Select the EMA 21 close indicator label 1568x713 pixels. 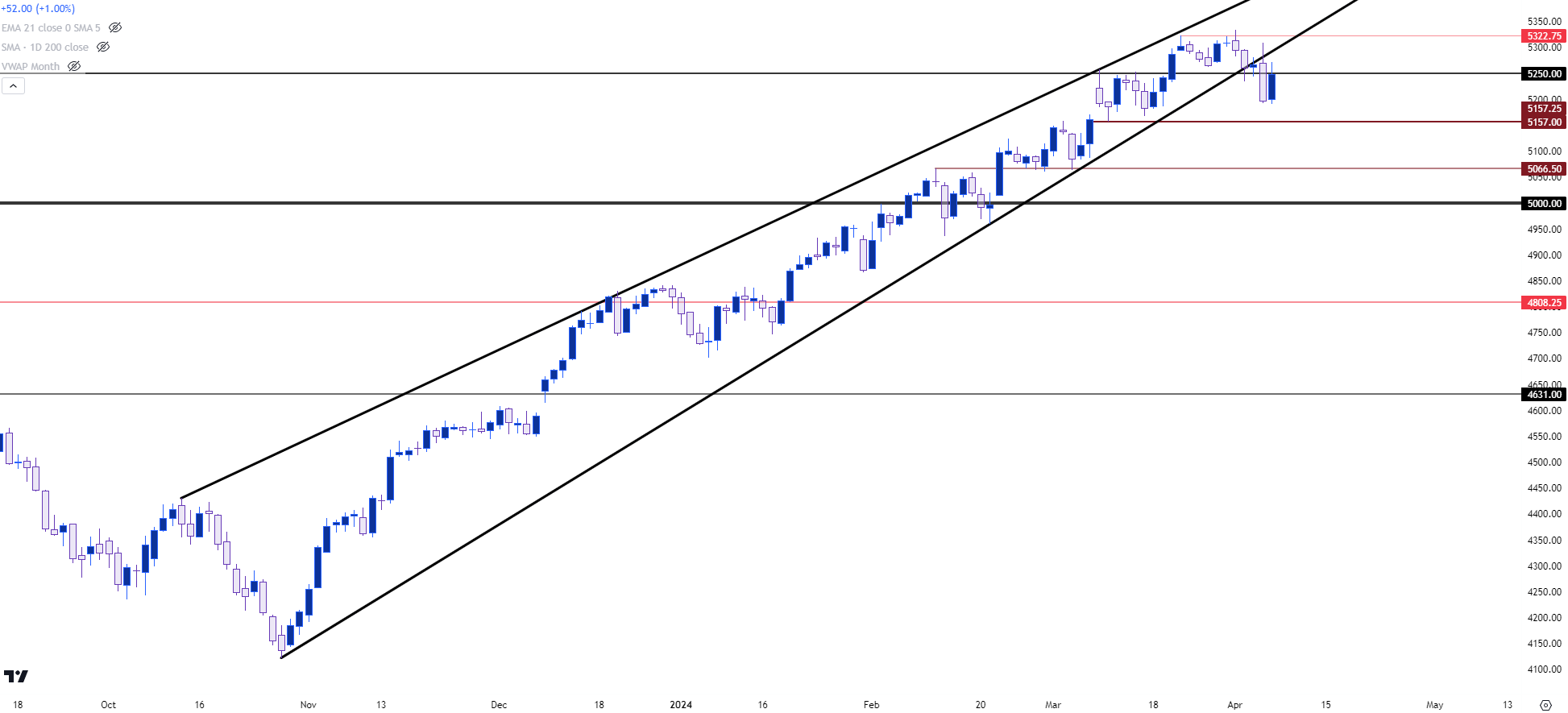51,27
